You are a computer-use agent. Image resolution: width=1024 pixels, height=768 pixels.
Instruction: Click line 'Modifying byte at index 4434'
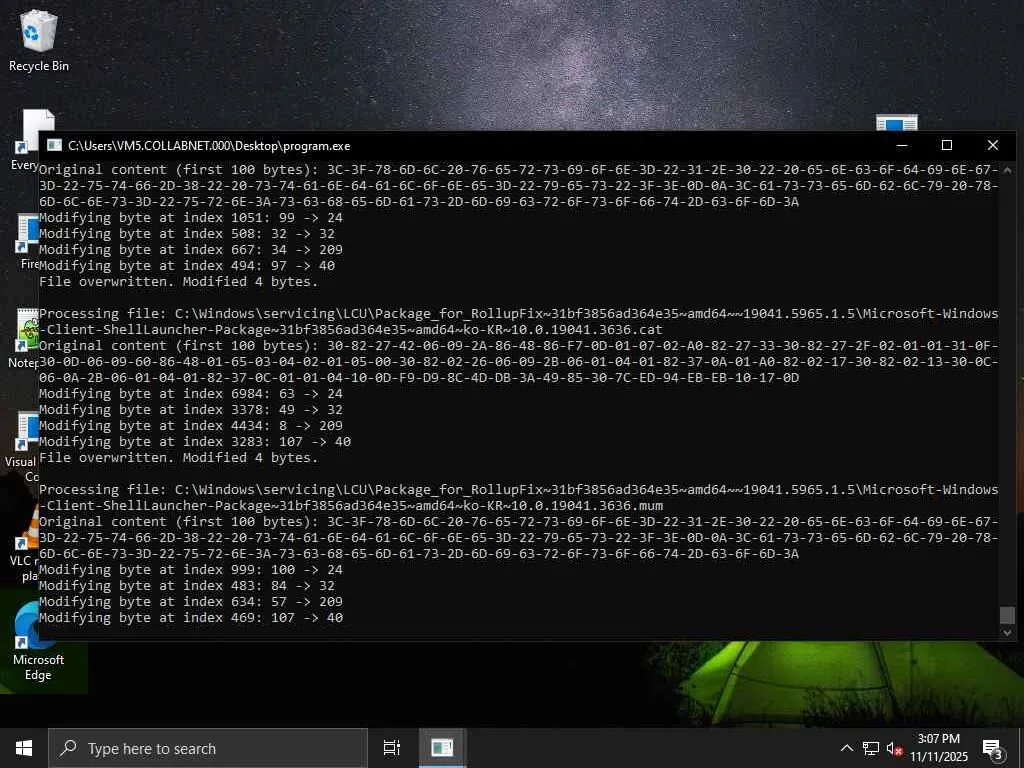click(x=191, y=425)
